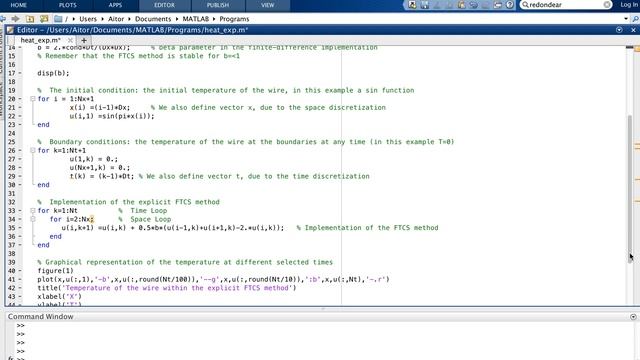640x360 pixels.
Task: Click Aitor in the folder path
Action: pyautogui.click(x=116, y=19)
